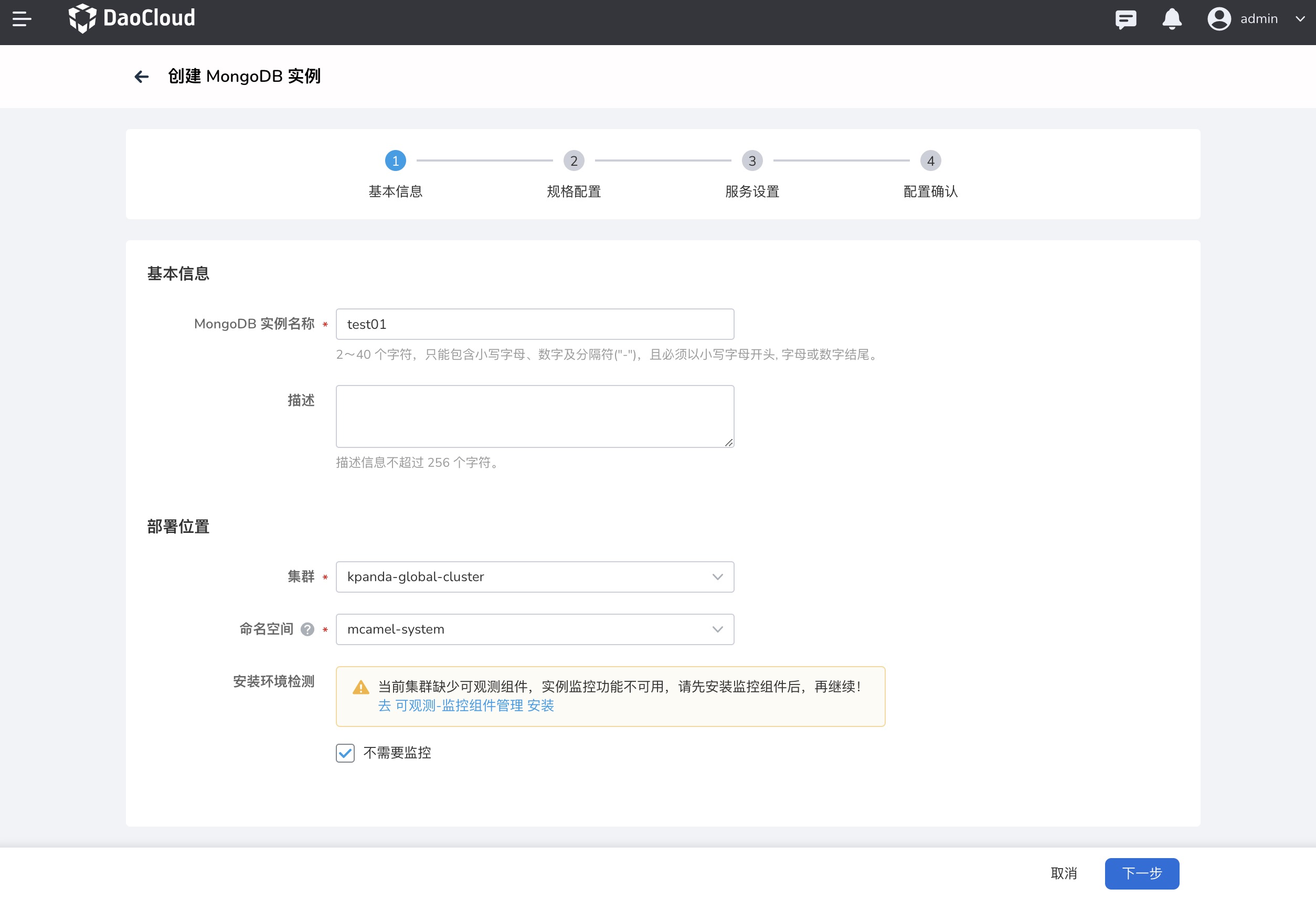Click the 下一步 button
The image size is (1316, 899).
pos(1142,873)
